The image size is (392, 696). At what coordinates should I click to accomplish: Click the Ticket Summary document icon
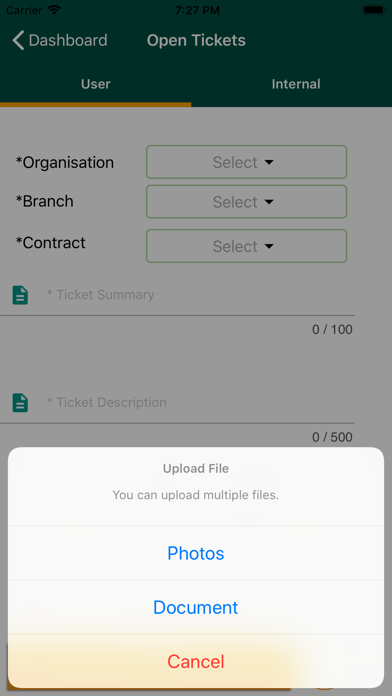pyautogui.click(x=20, y=295)
